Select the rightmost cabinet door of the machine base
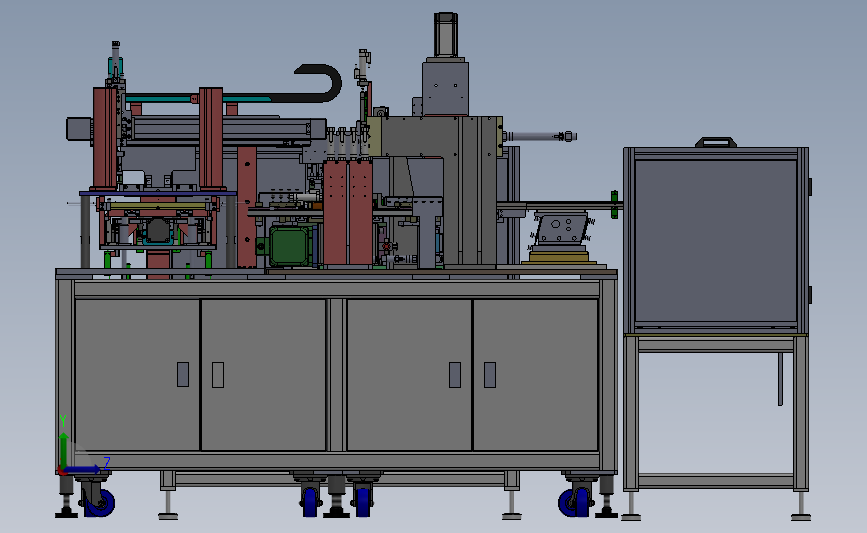 pyautogui.click(x=535, y=374)
